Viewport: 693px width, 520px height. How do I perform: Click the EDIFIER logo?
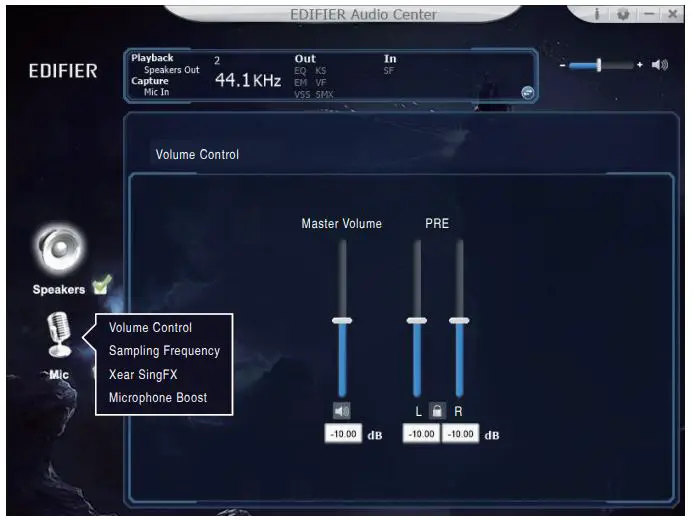[63, 71]
